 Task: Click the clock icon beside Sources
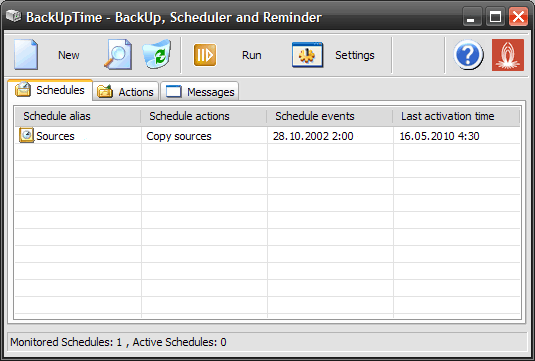pyautogui.click(x=26, y=135)
